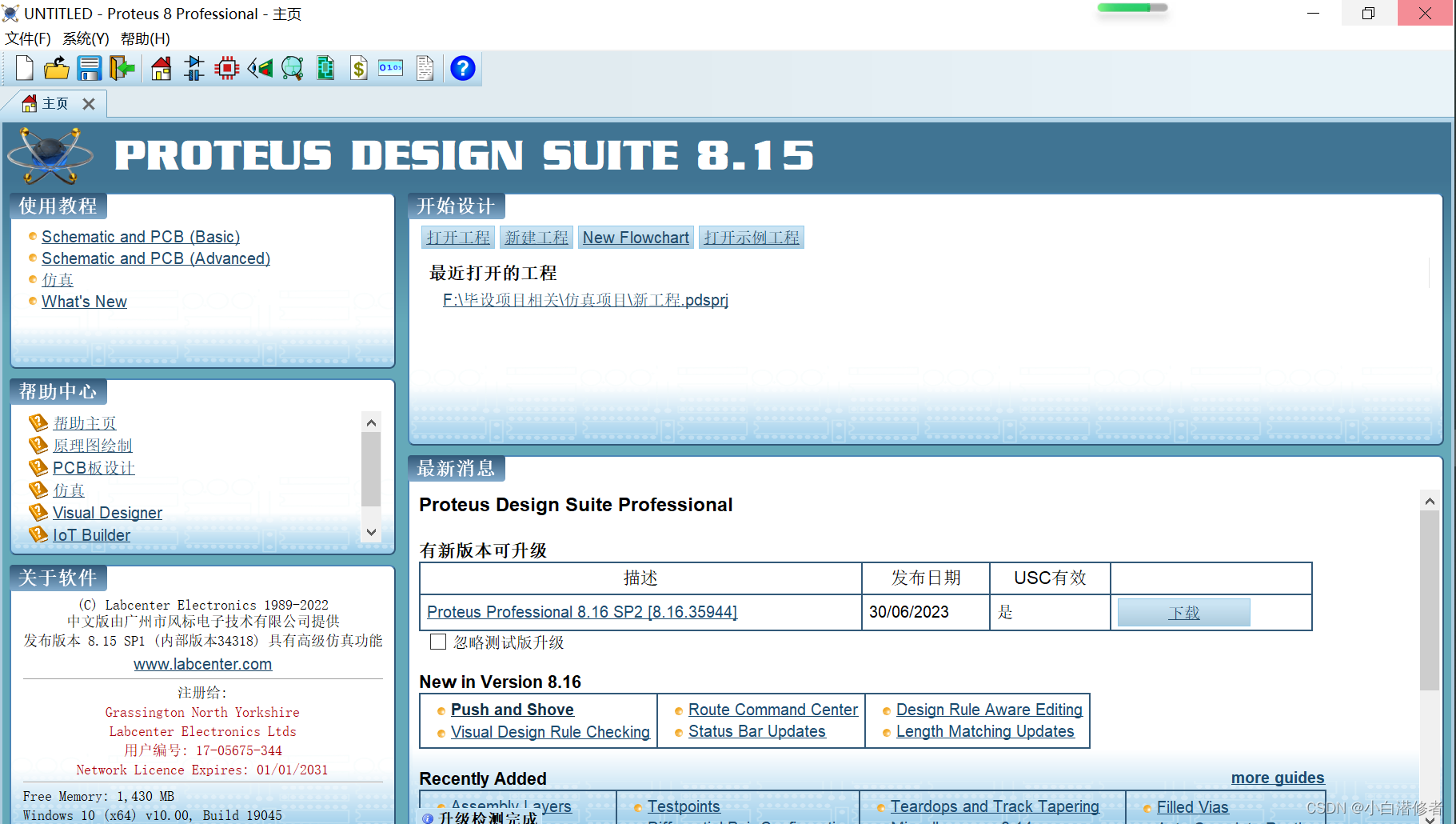Click the more guides link
Viewport: 1456px width, 824px height.
1278,778
